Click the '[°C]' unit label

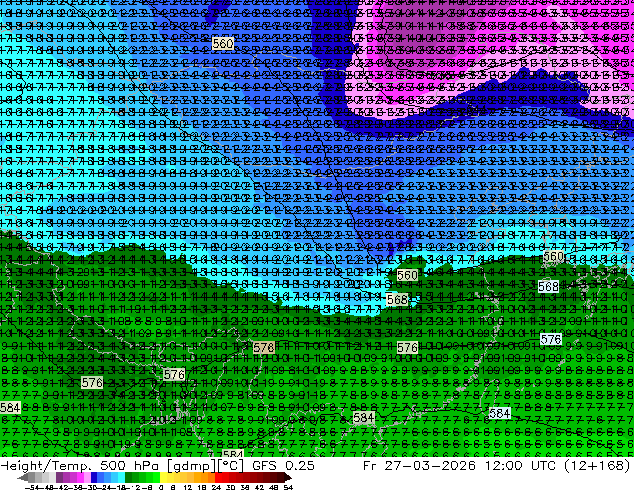(x=230, y=466)
